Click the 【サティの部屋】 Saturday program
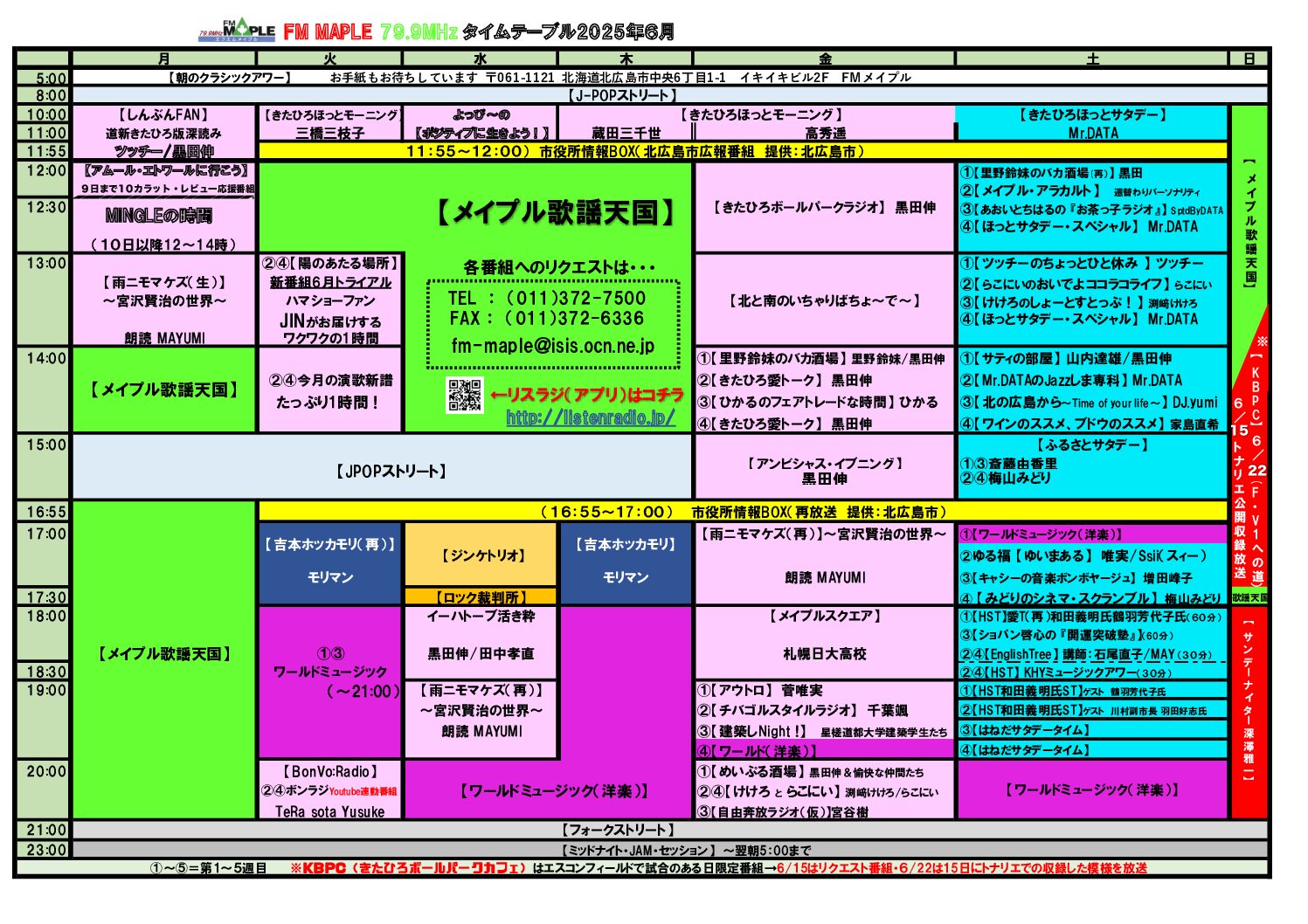Image resolution: width=1308 pixels, height=924 pixels. pos(1066,358)
